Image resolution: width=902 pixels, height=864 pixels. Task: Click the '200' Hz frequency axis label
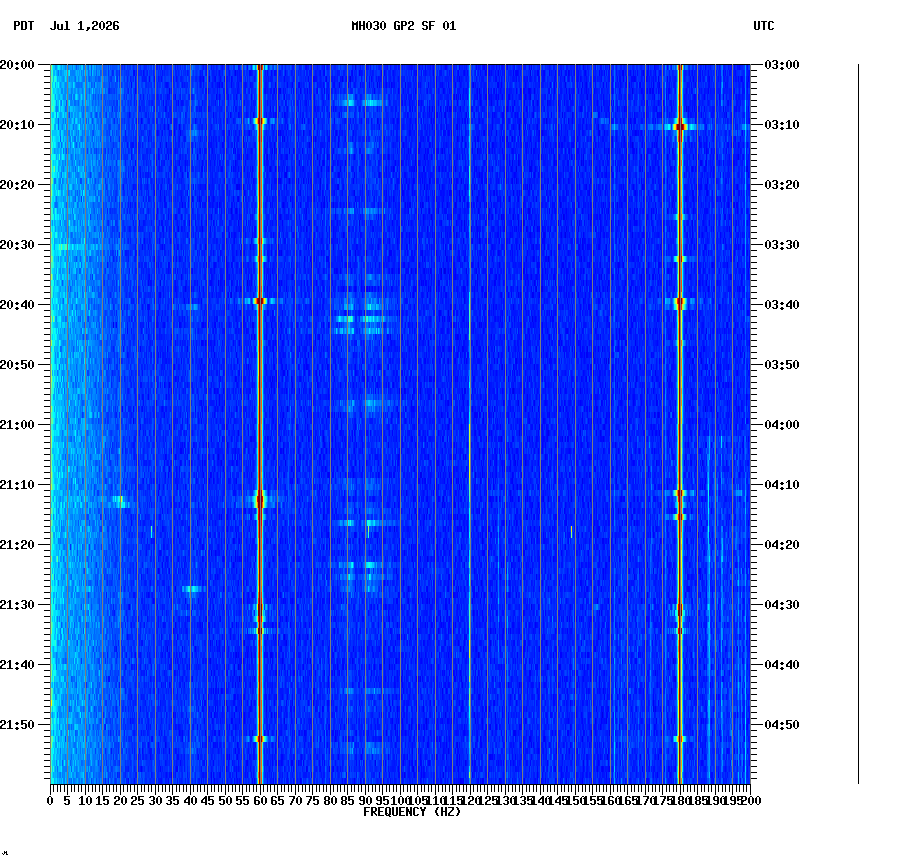point(751,801)
